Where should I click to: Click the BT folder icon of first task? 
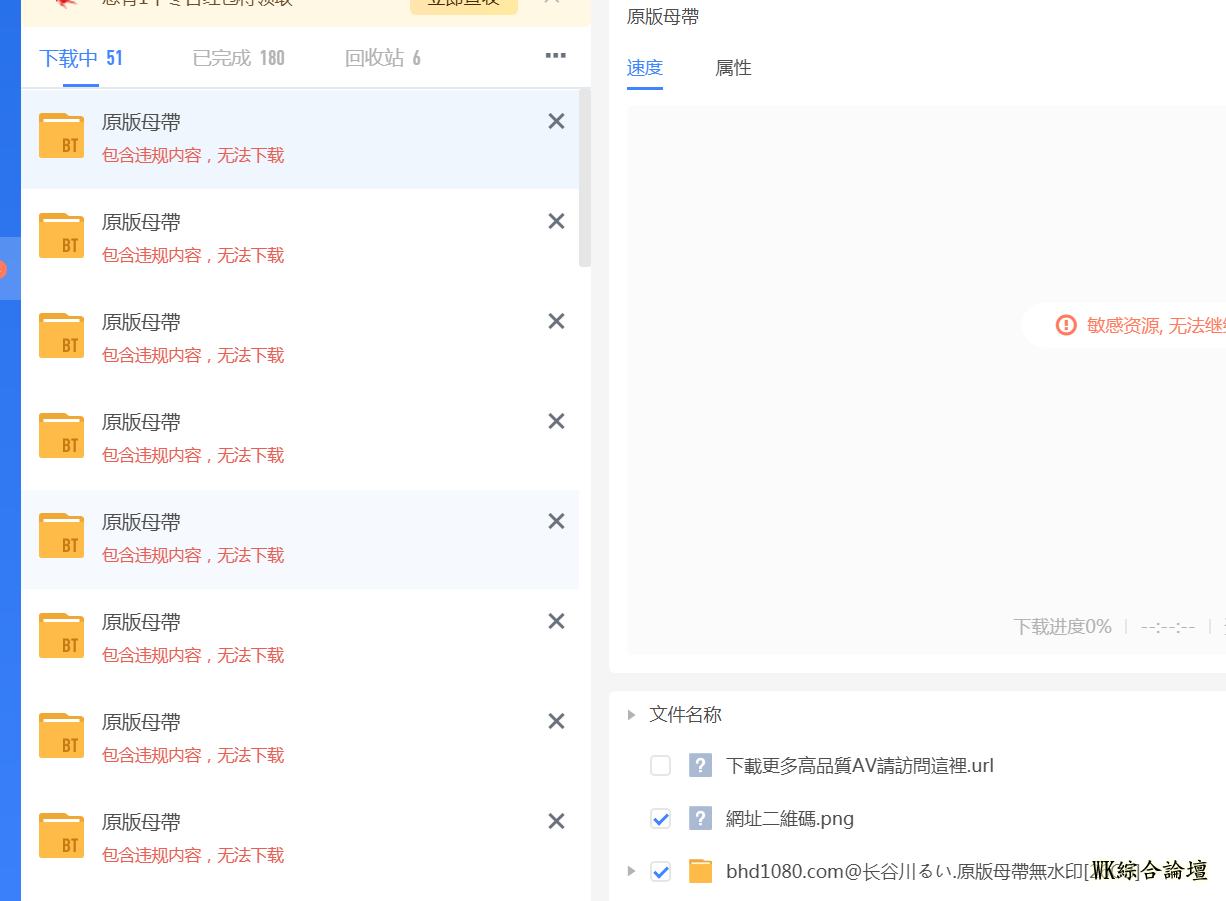point(61,136)
